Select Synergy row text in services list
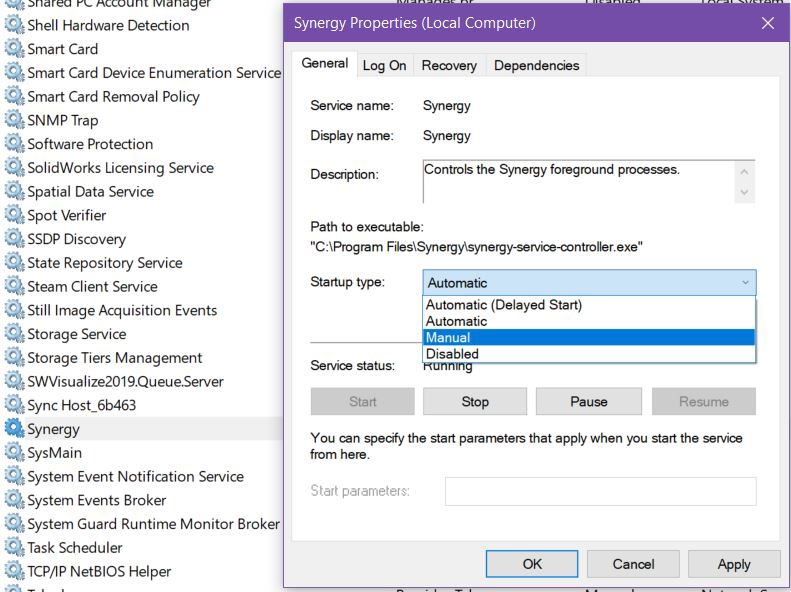The image size is (791, 592). 53,429
